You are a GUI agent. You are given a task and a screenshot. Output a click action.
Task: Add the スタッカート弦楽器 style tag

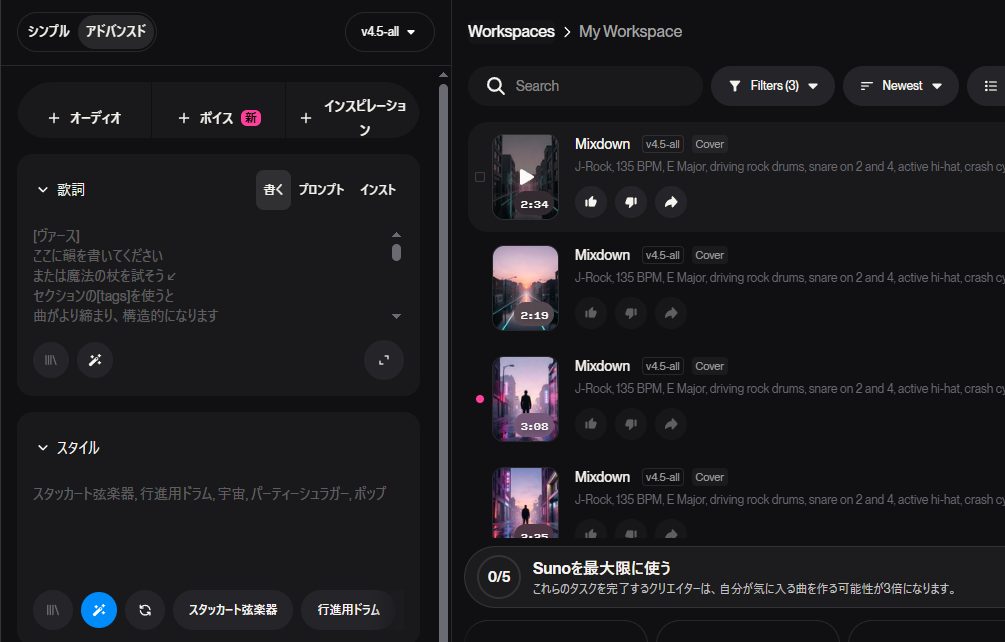(x=233, y=610)
